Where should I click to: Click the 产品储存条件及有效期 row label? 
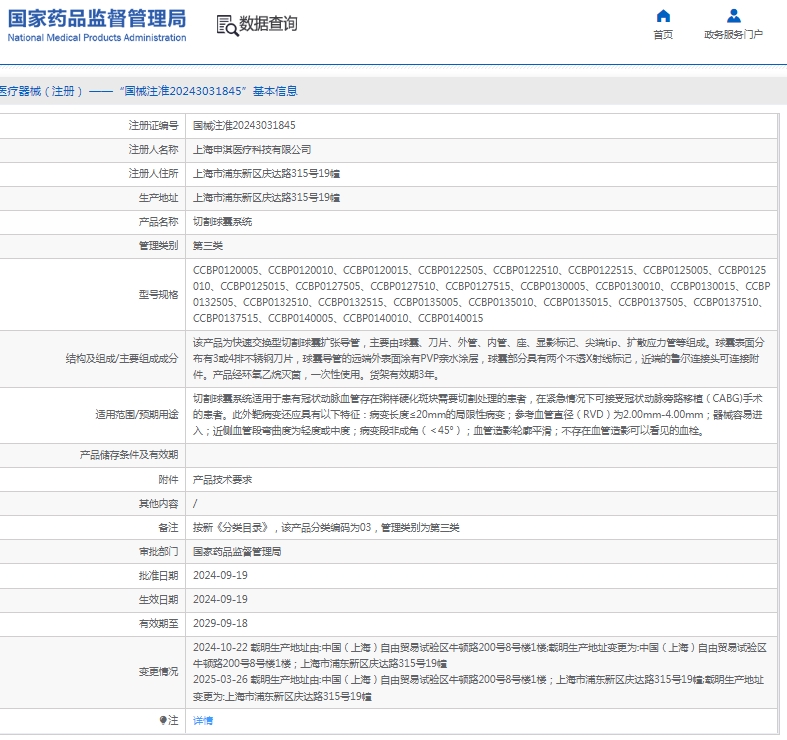click(128, 455)
